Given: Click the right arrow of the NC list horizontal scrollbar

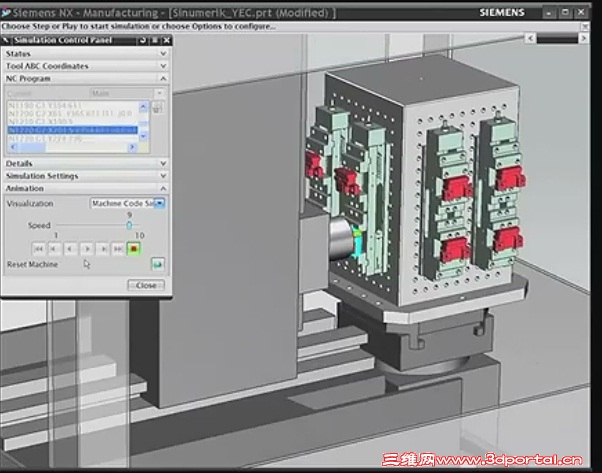Looking at the screenshot, I should 132,147.
